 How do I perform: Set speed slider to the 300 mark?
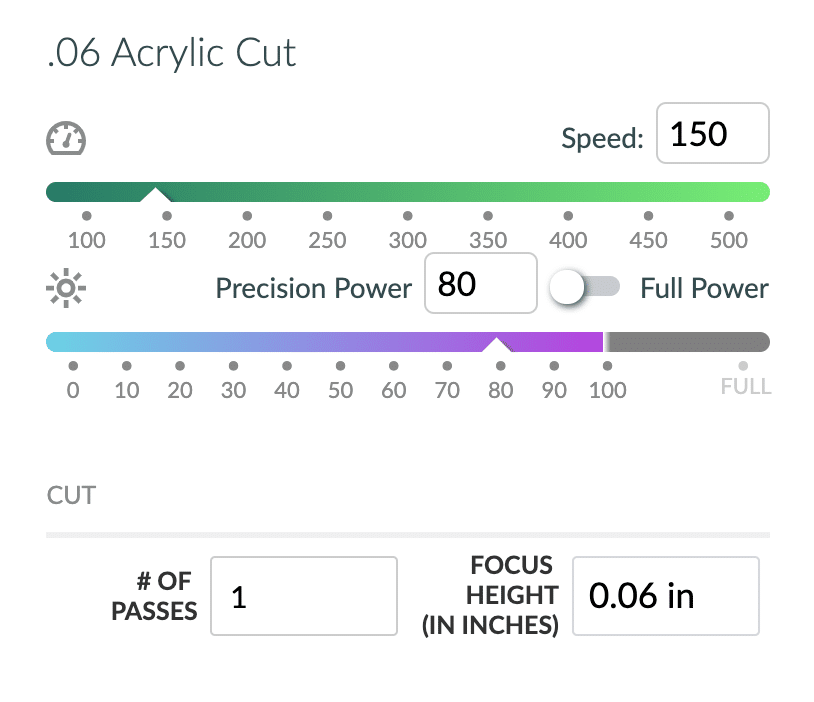click(408, 215)
